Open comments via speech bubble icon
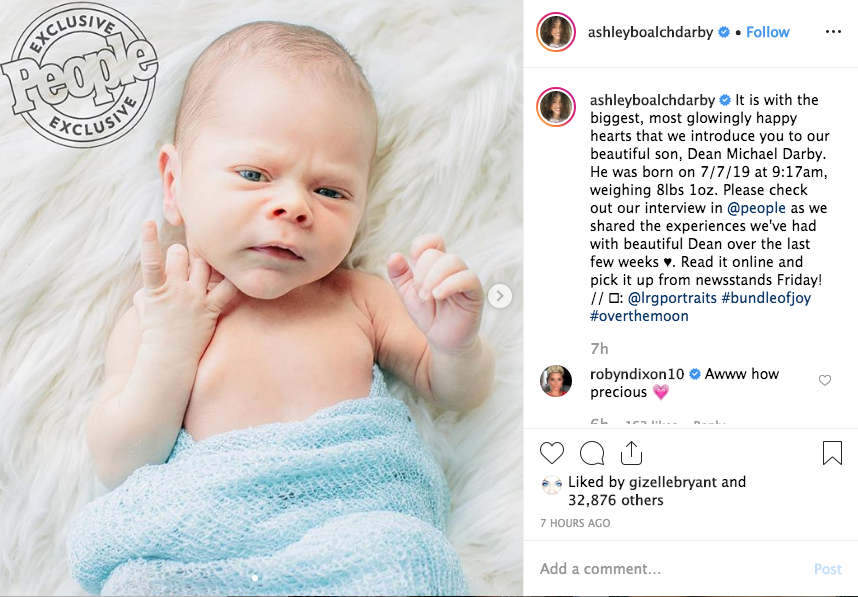Viewport: 858px width, 597px height. click(592, 453)
